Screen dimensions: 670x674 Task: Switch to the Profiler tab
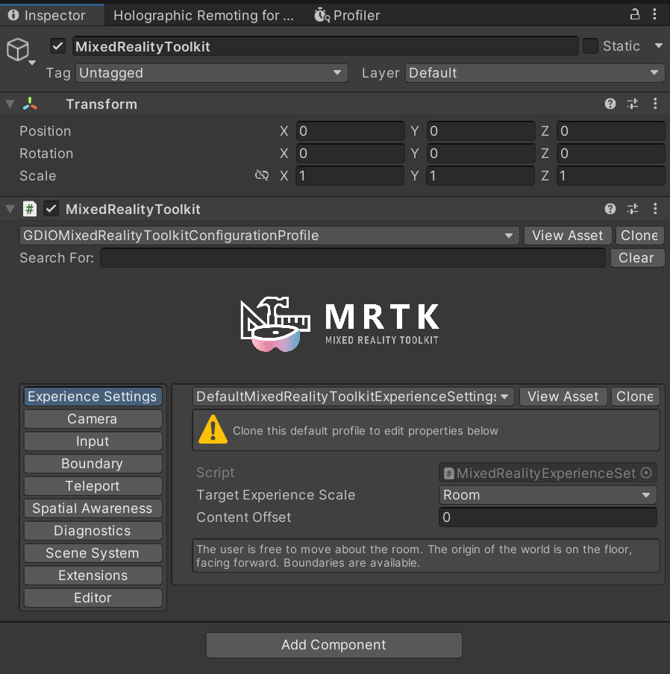347,15
